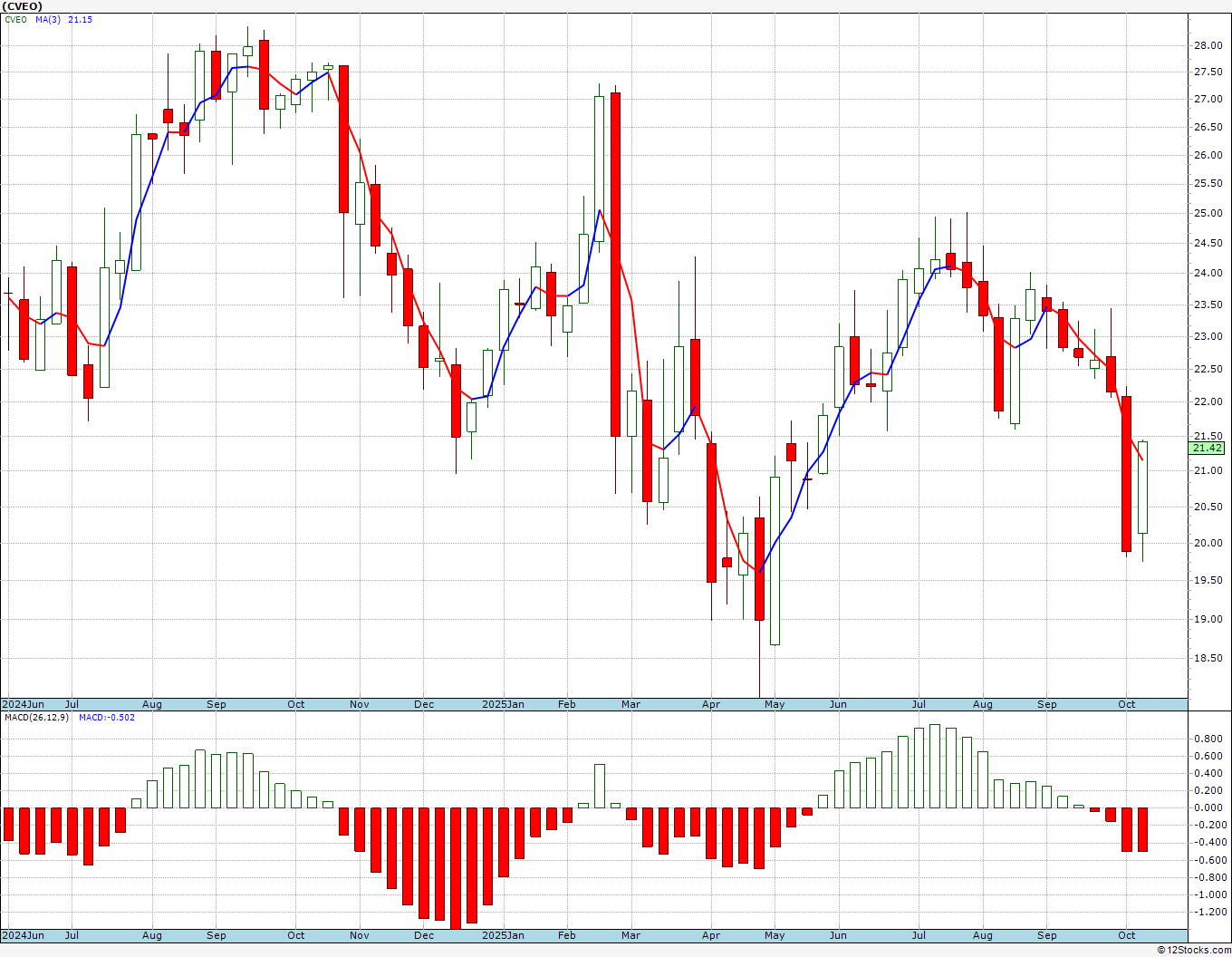This screenshot has height=957, width=1232.
Task: Click the 24.00 price axis label
Action: [x=1207, y=273]
